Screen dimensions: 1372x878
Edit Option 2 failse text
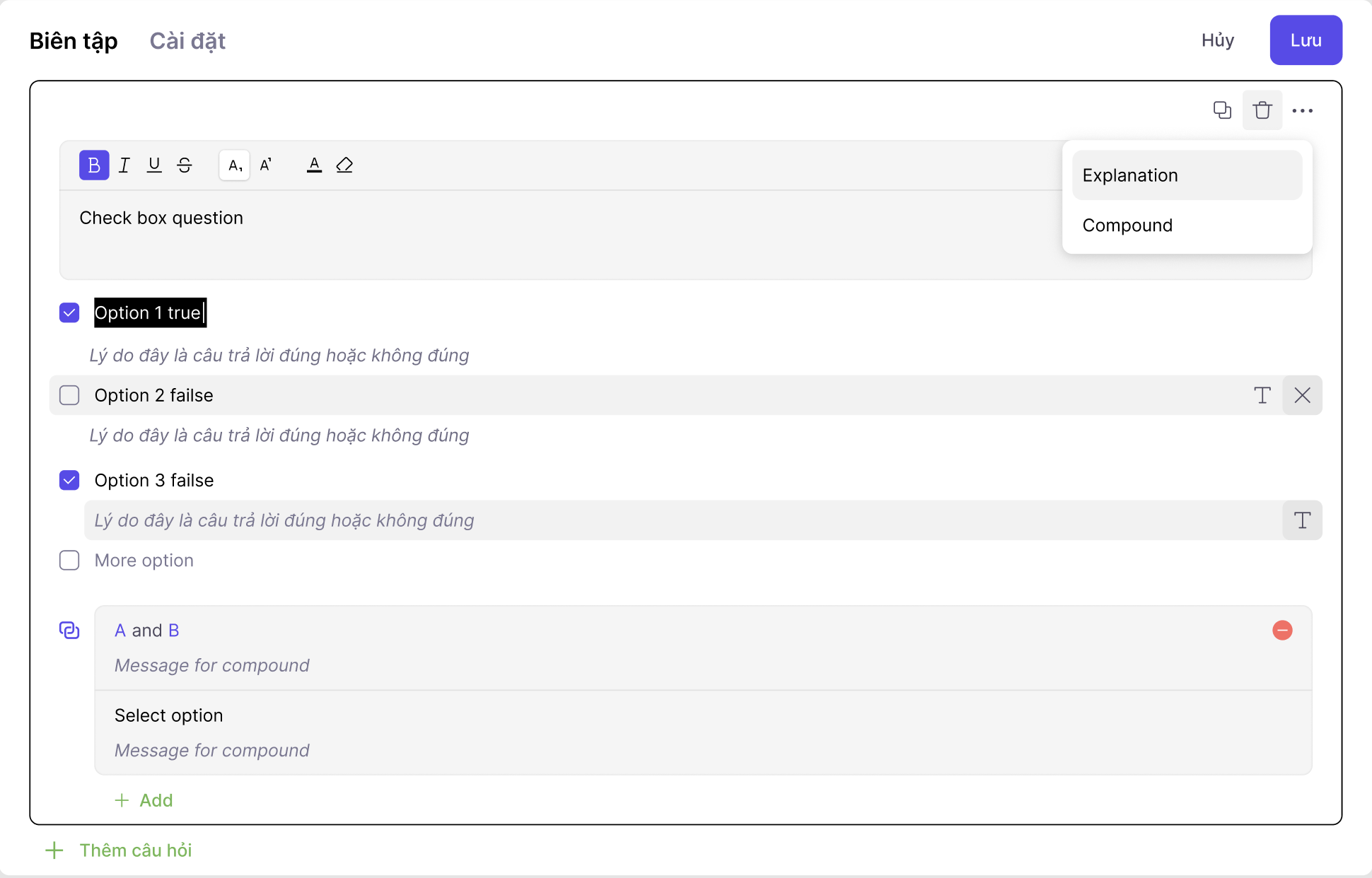point(153,395)
